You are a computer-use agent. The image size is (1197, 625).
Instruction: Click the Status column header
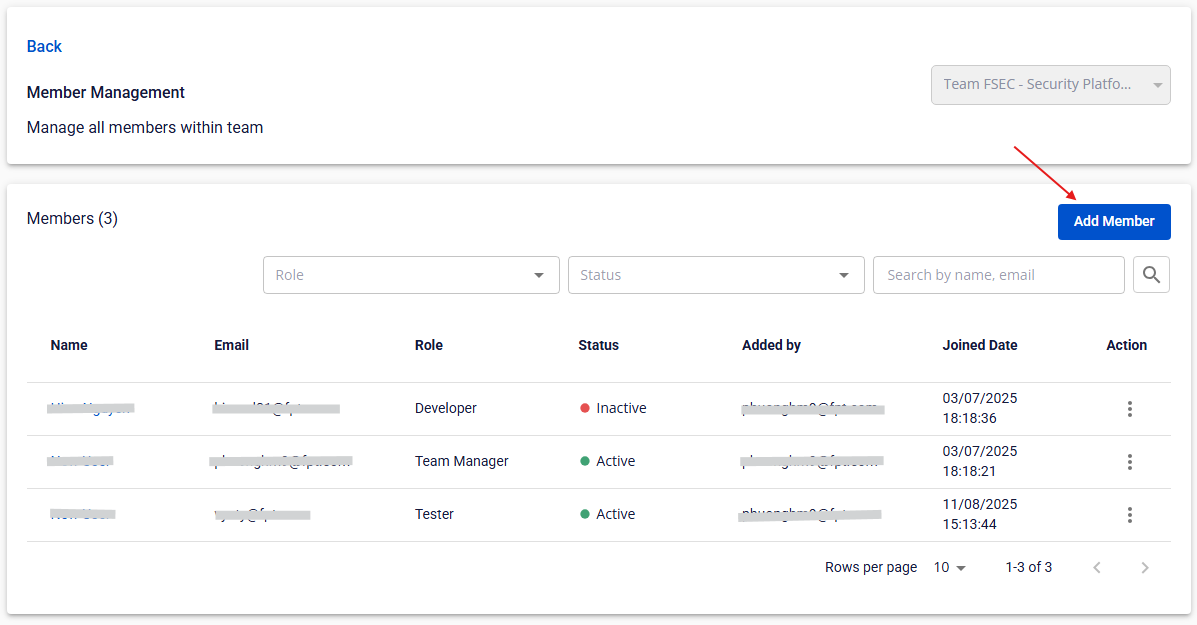(598, 345)
